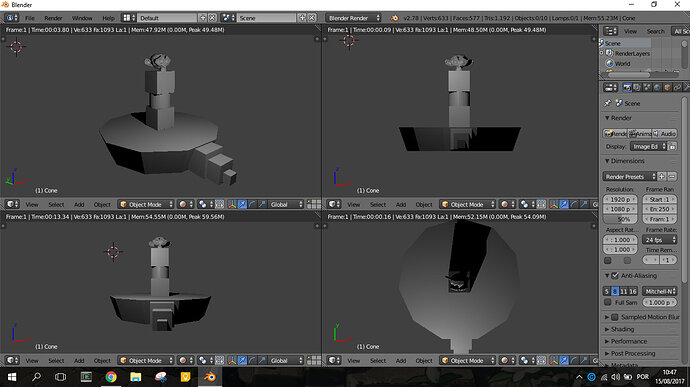Click the add render preset plus icon
Image resolution: width=690 pixels, height=387 pixels.
click(661, 177)
